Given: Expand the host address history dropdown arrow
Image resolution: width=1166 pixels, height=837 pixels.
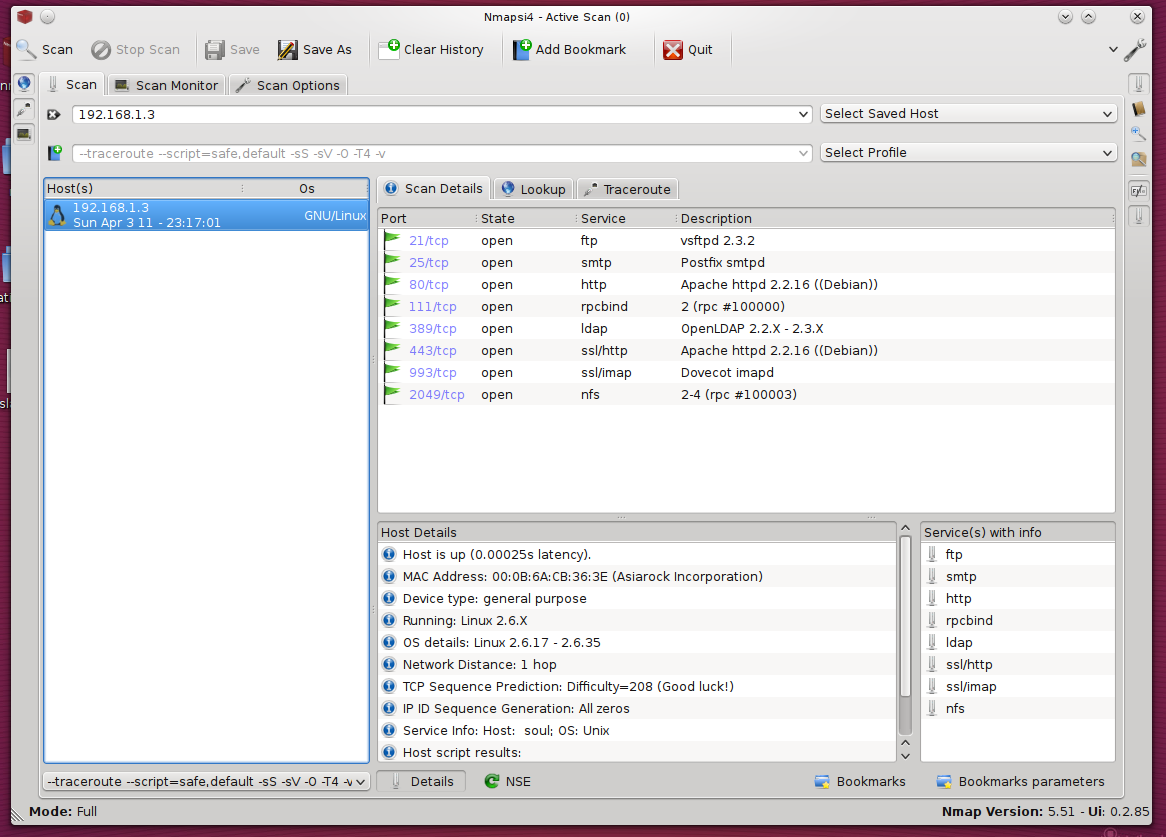Looking at the screenshot, I should point(803,114).
